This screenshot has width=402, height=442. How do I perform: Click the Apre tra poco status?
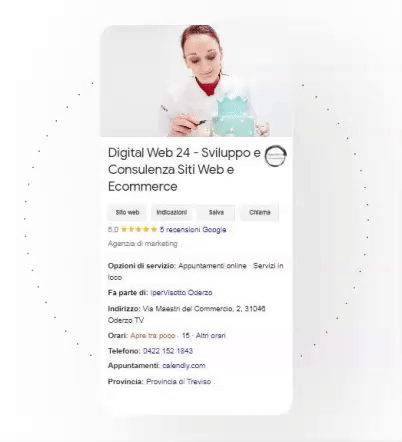(153, 335)
